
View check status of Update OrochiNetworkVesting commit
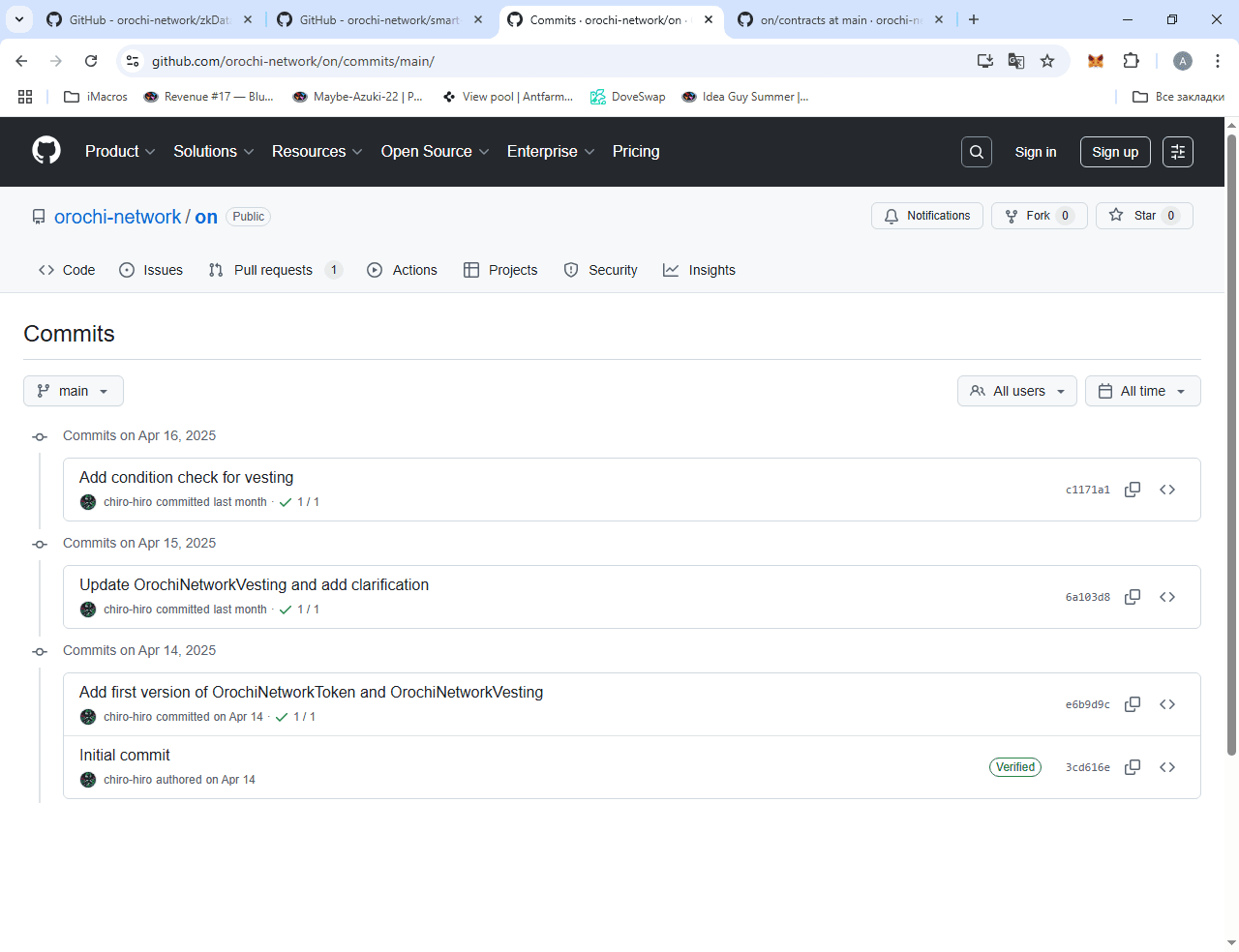[299, 610]
